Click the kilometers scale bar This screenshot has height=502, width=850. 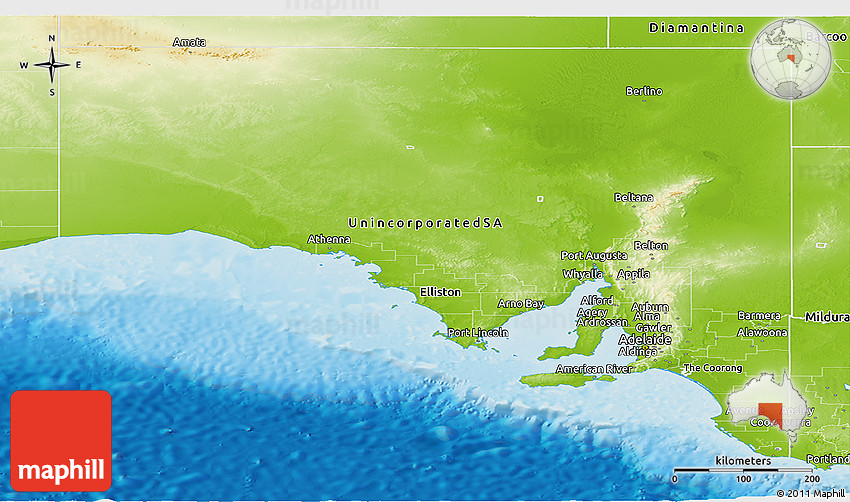tap(742, 467)
